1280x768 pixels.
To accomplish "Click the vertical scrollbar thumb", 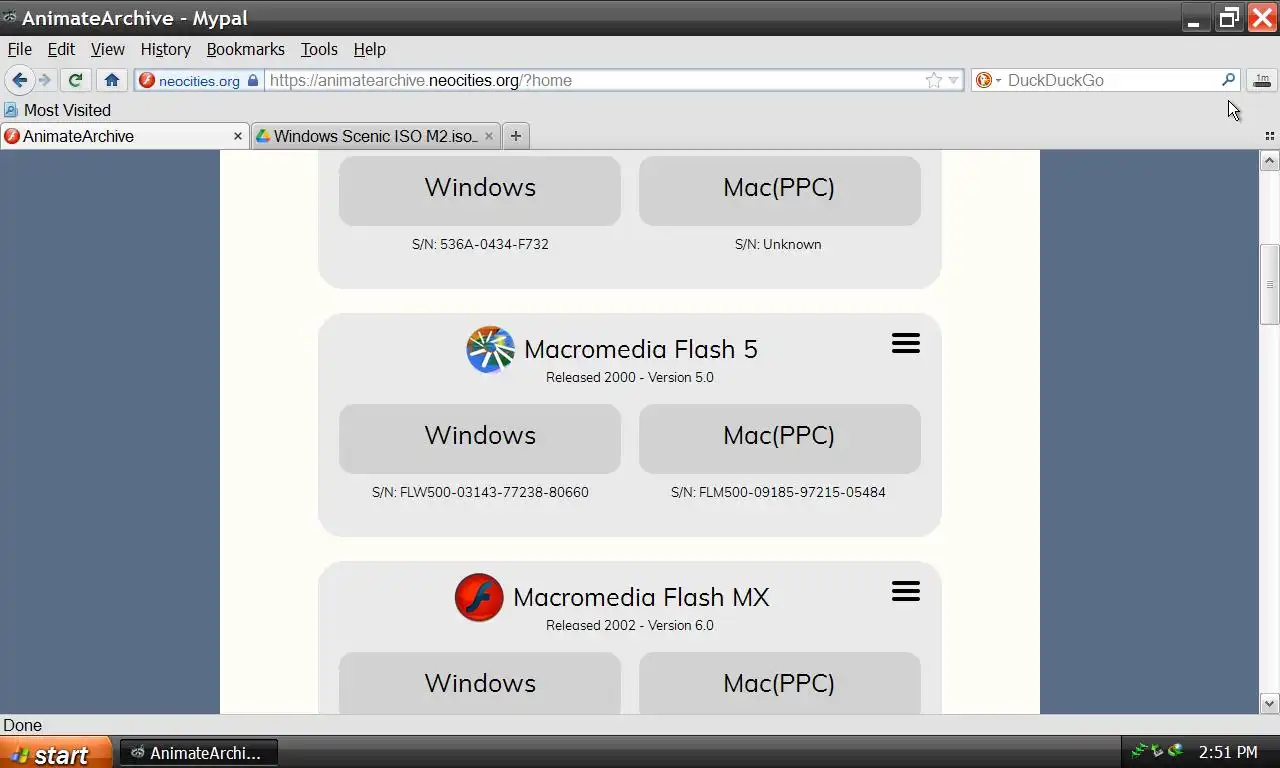I will (1270, 284).
